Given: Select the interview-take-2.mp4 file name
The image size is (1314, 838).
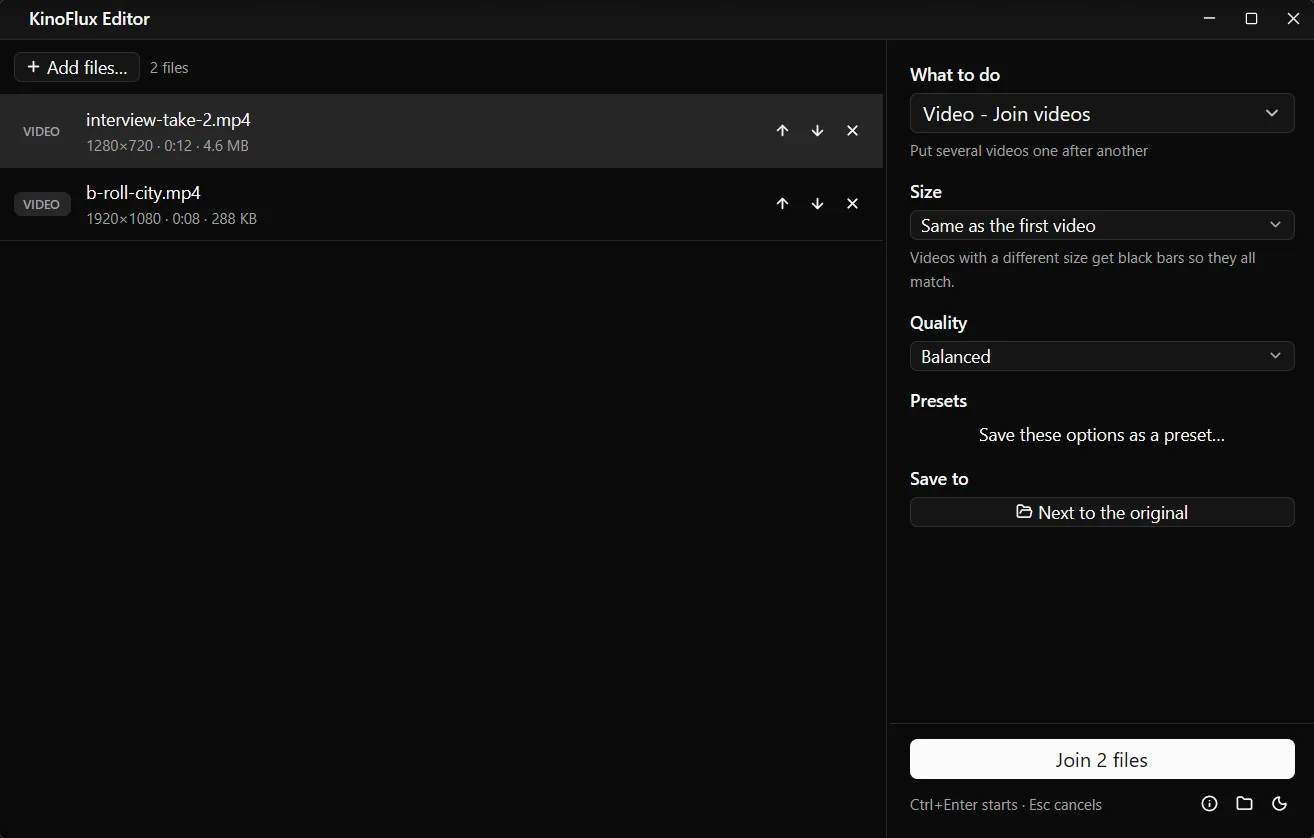Looking at the screenshot, I should coord(168,120).
